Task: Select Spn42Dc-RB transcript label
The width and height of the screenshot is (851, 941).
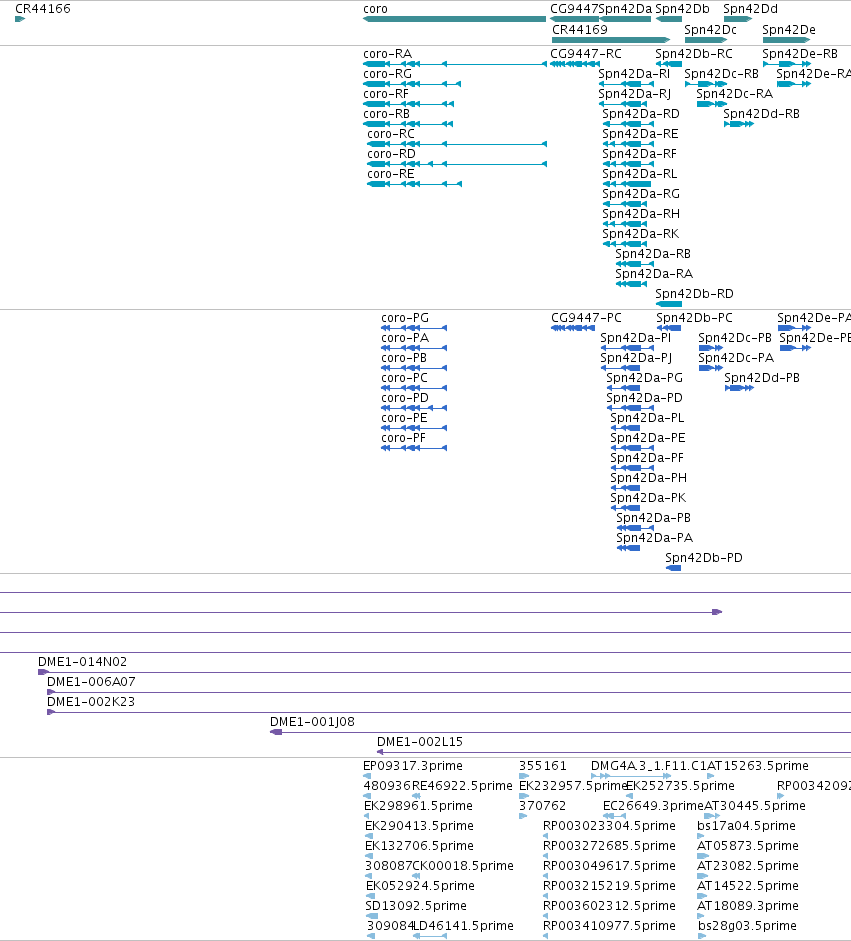Action: pos(721,74)
